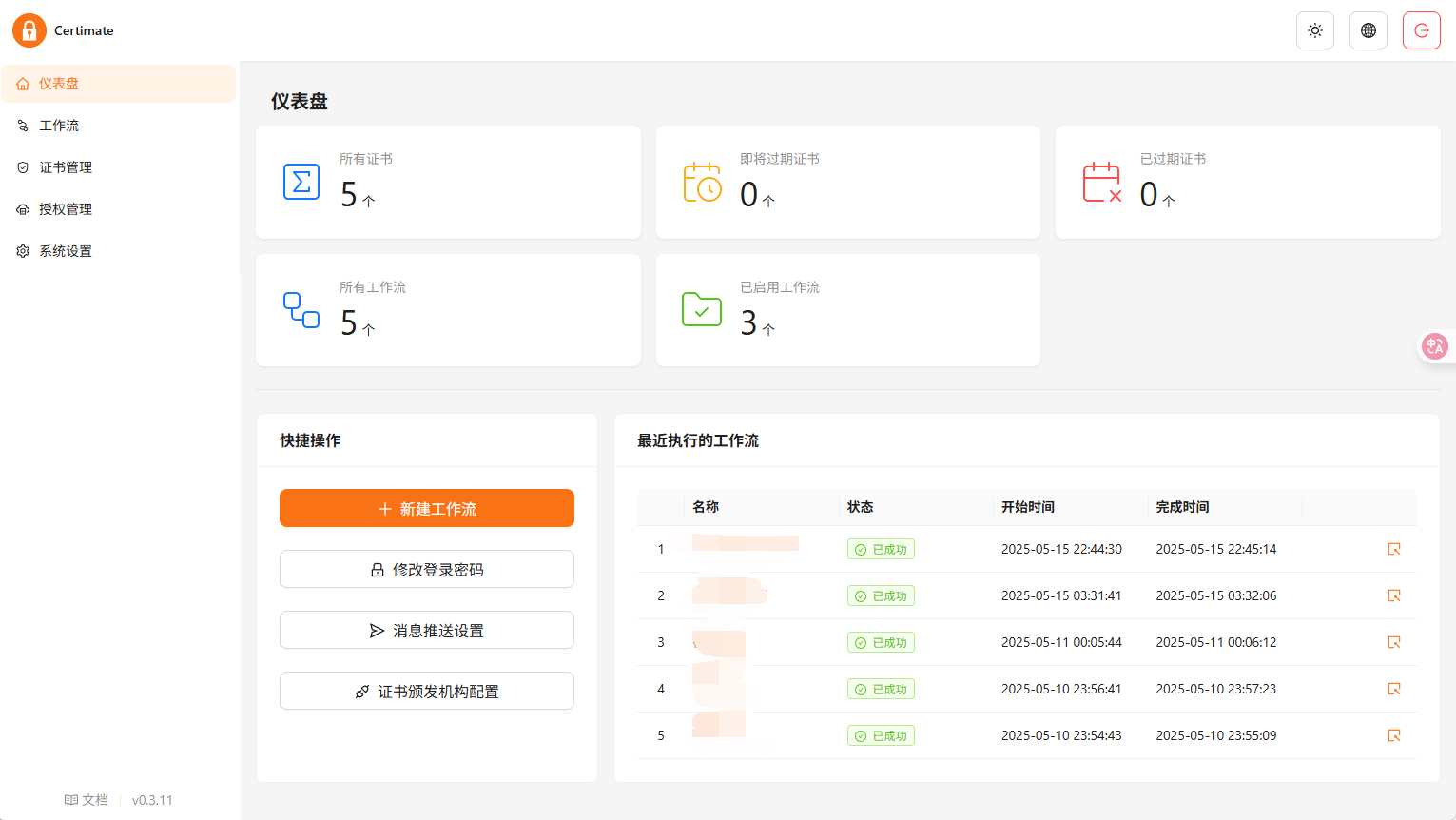Click the Certimate orange lock logo
This screenshot has width=1456, height=820.
coord(29,30)
